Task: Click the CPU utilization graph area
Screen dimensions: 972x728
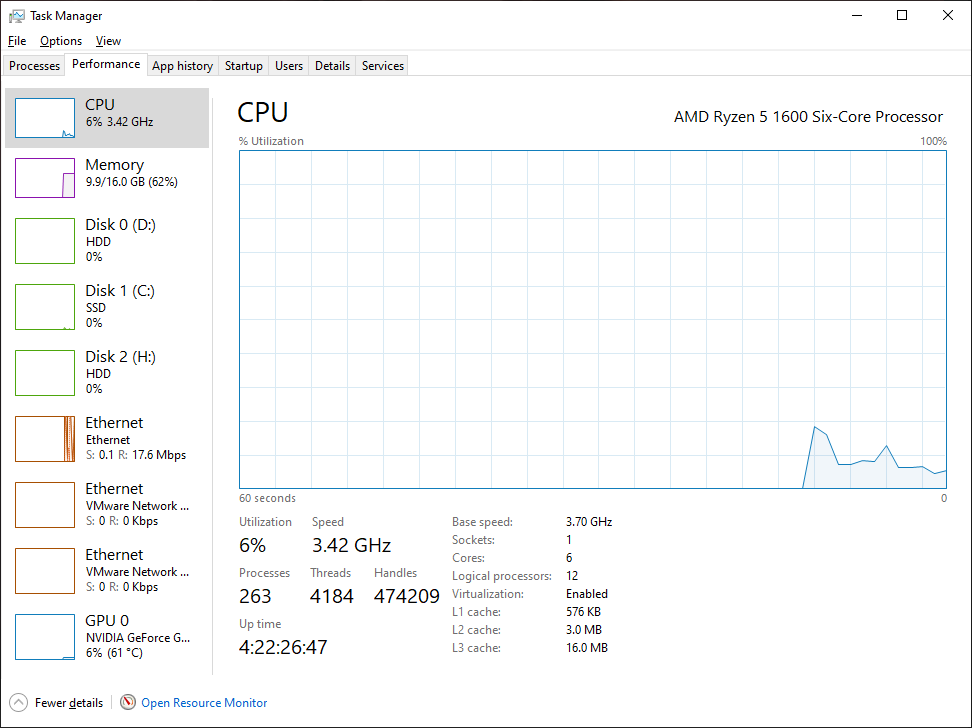Action: click(x=593, y=319)
